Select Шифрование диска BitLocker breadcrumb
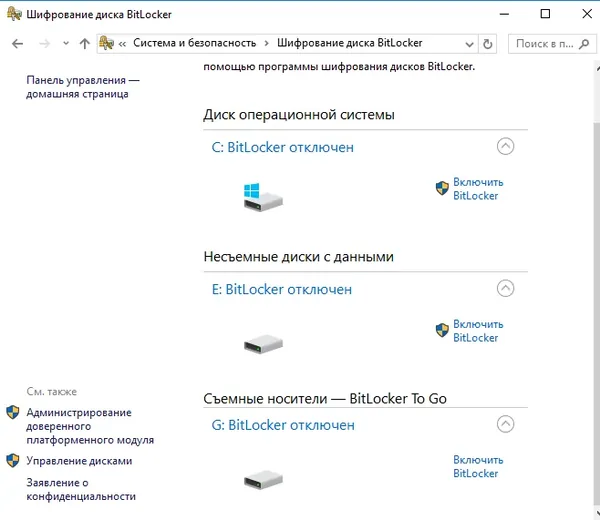The image size is (600, 520). [x=349, y=44]
